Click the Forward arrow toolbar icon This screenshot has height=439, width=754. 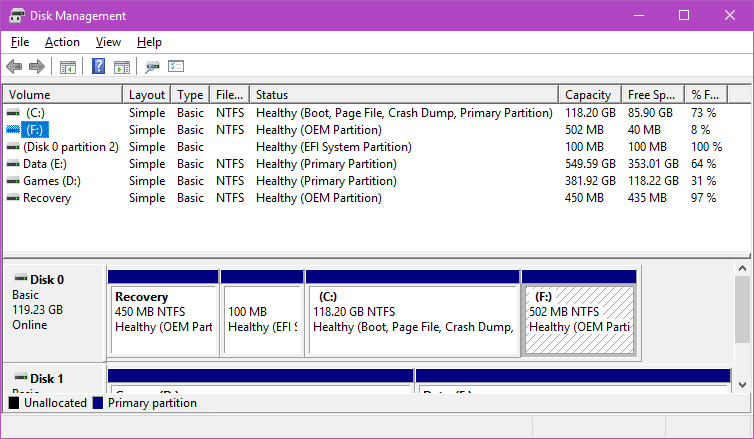coord(37,67)
